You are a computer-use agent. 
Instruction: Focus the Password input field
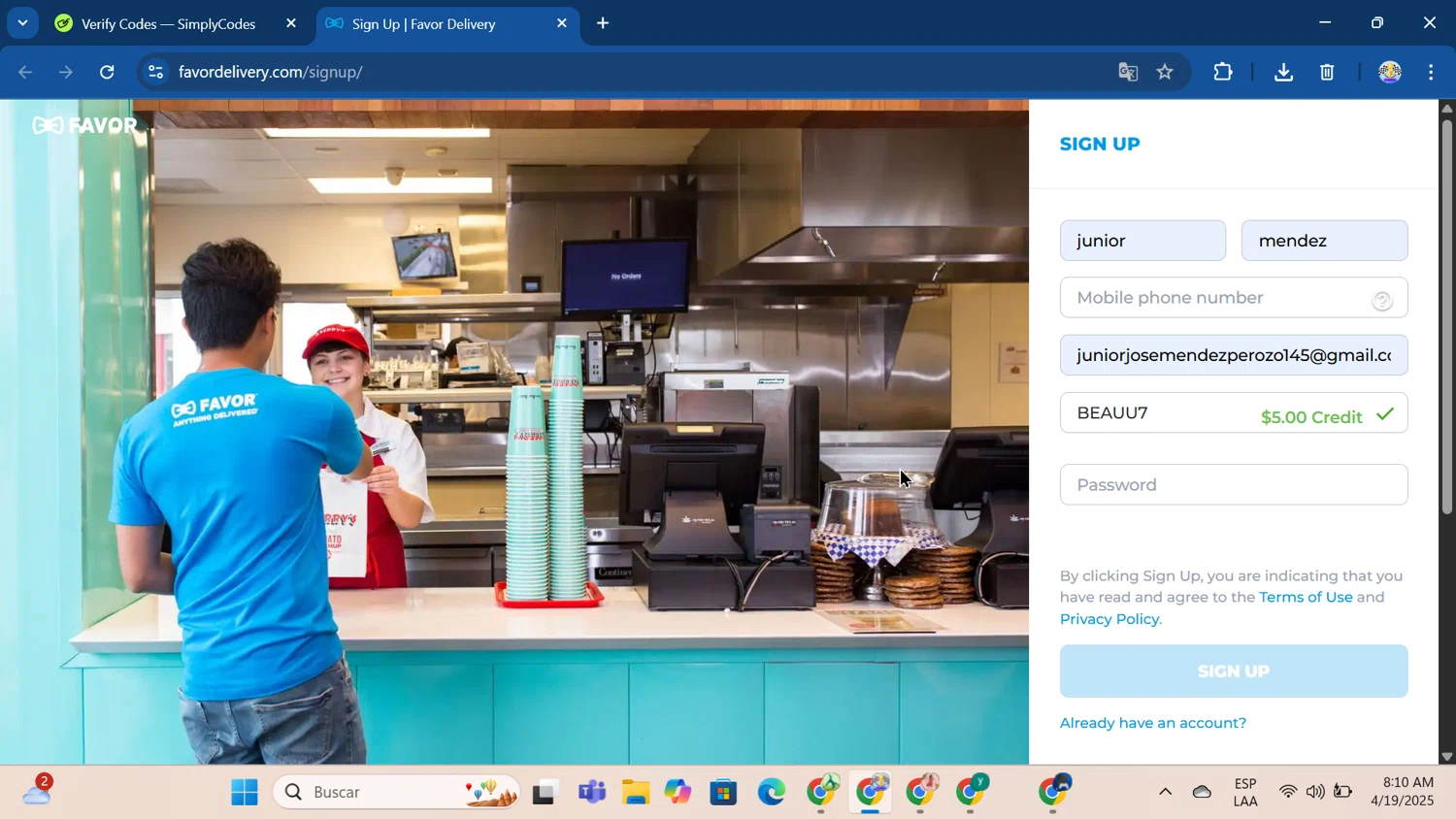point(1233,484)
